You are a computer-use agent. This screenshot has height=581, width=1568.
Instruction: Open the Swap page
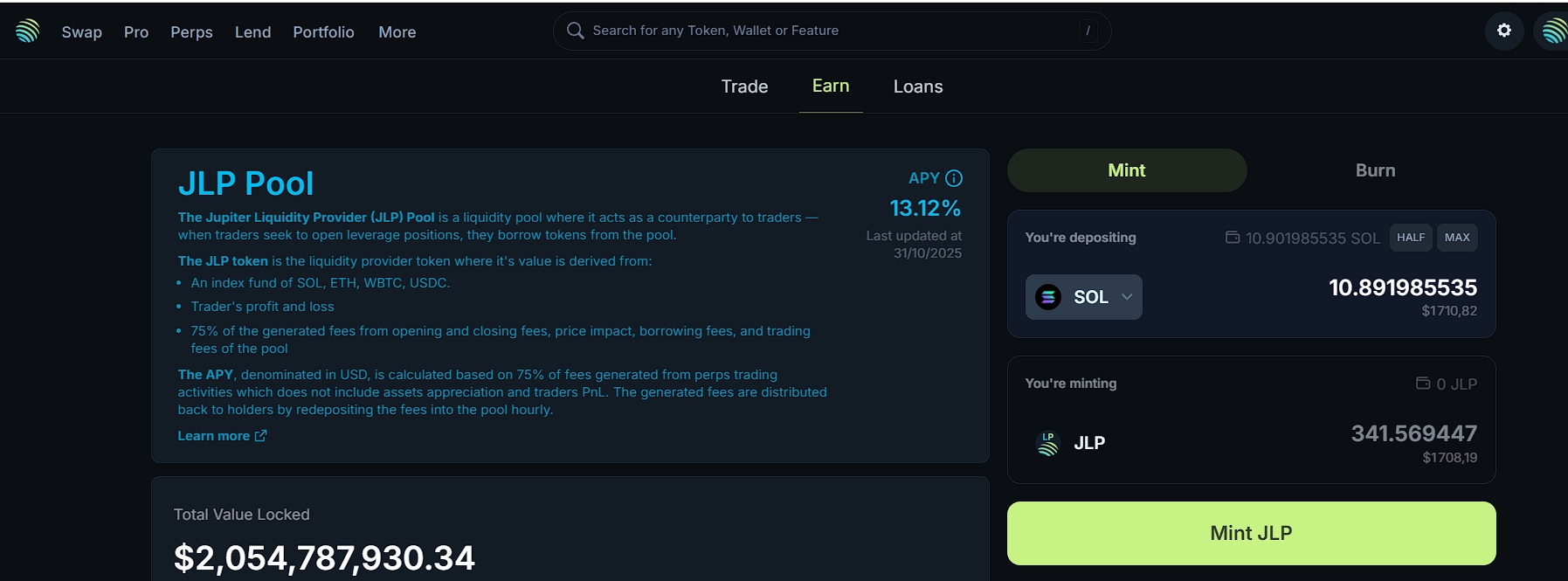82,32
